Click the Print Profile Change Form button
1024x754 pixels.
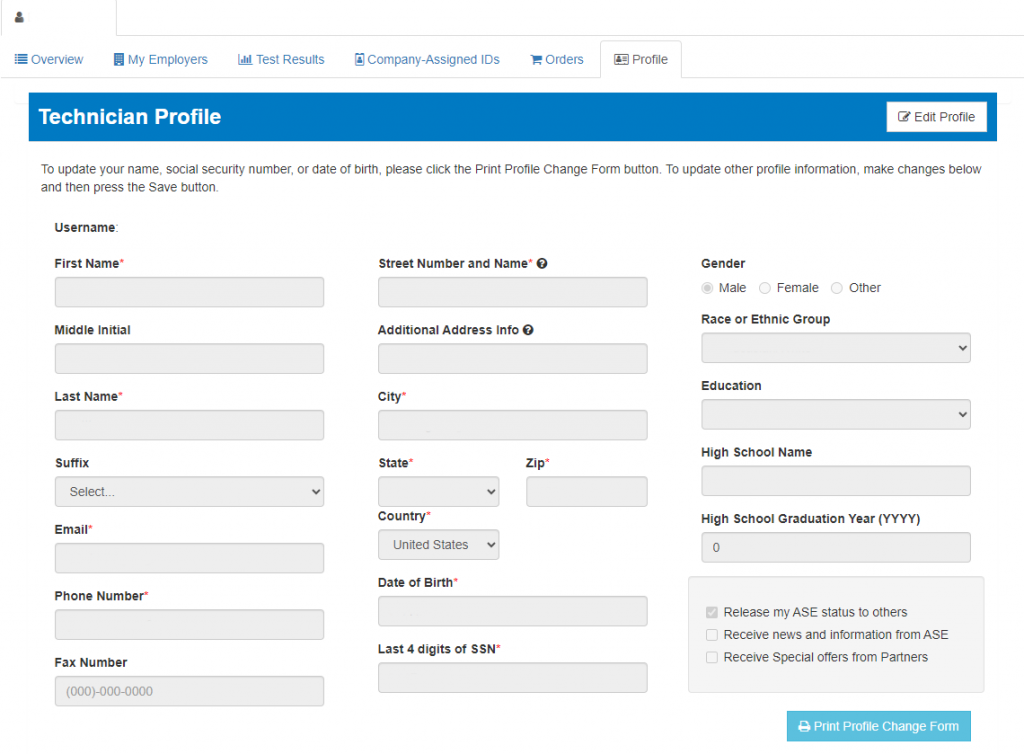pos(878,727)
